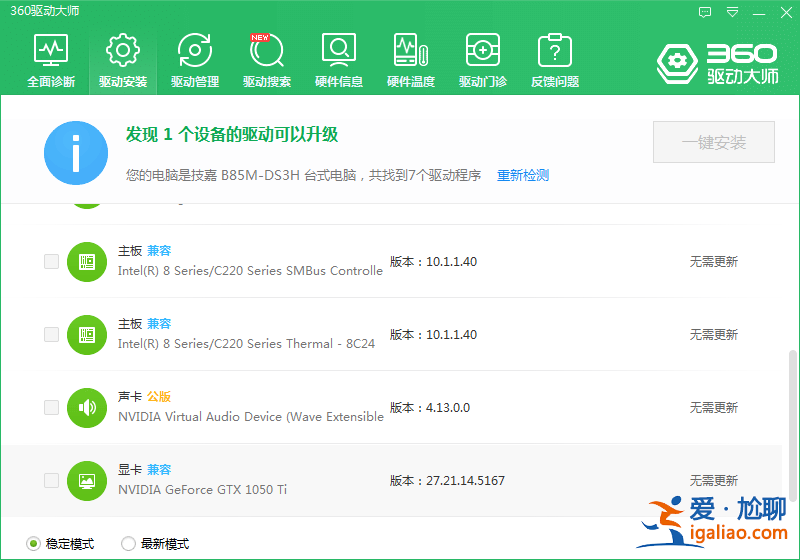Click the sound card speaker icon
The height and width of the screenshot is (560, 800).
point(87,408)
